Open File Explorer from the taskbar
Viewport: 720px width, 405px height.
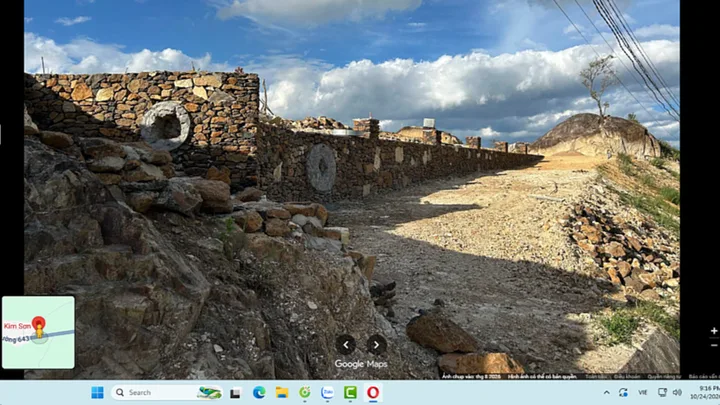click(282, 393)
